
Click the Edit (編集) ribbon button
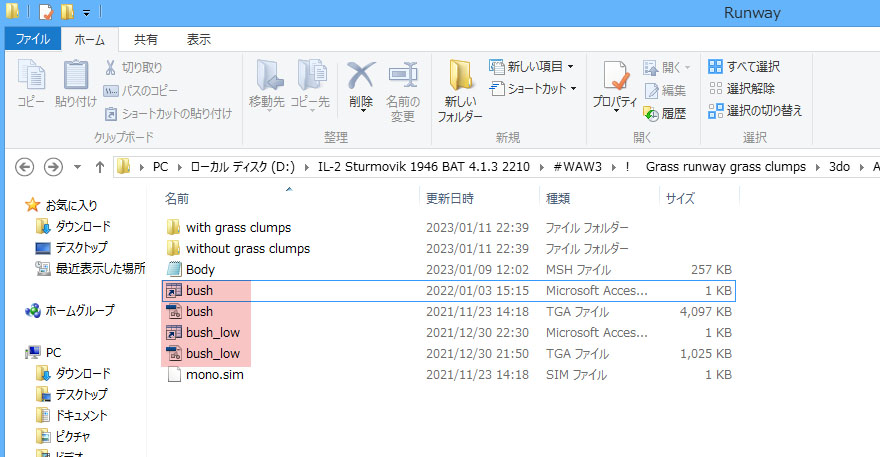(666, 90)
